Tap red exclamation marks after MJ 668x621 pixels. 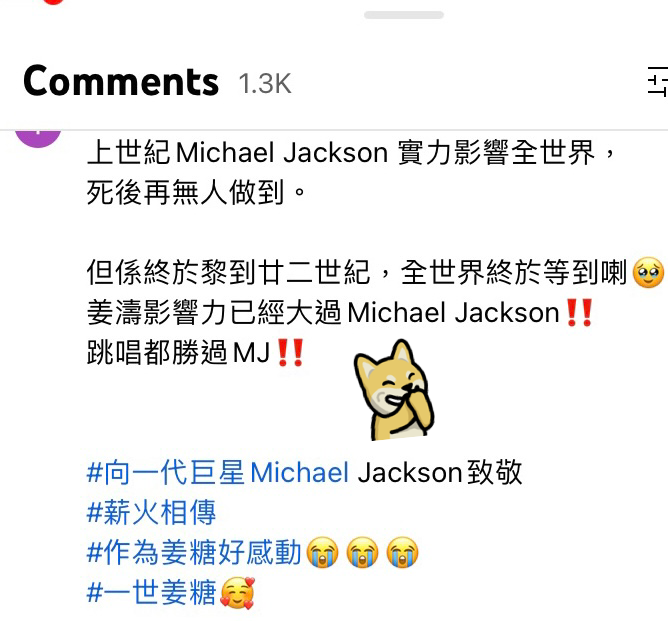(x=290, y=353)
